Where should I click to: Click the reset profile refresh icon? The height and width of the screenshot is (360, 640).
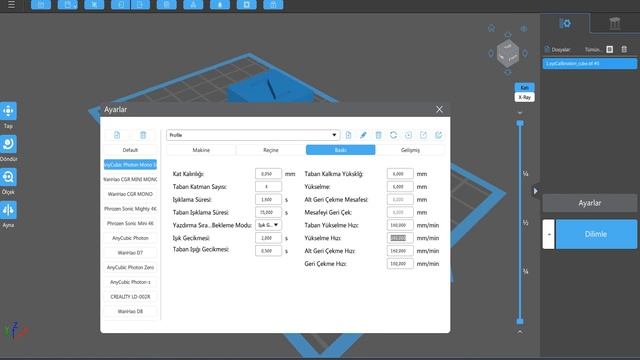coord(393,135)
